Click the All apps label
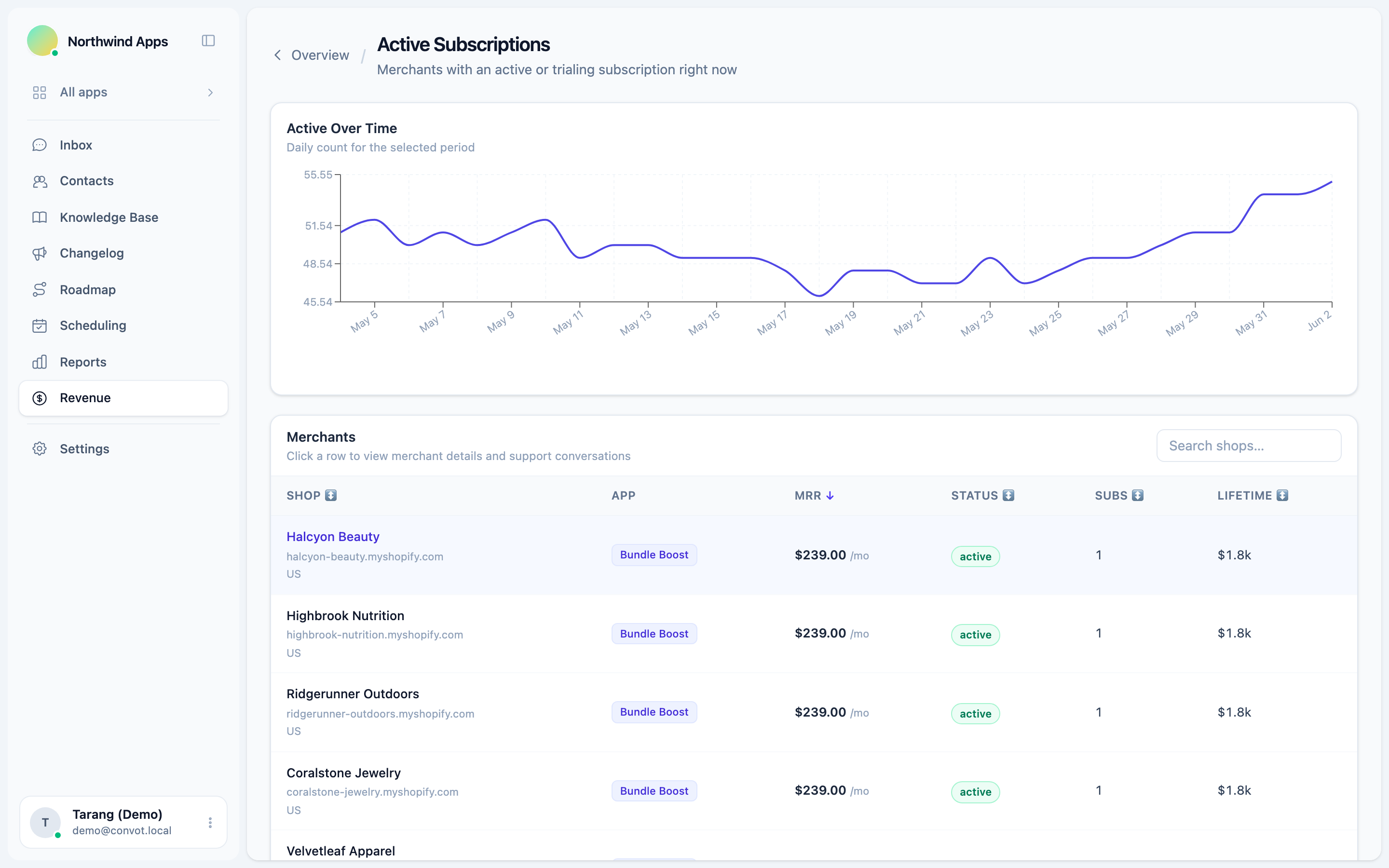This screenshot has width=1389, height=868. click(x=84, y=93)
